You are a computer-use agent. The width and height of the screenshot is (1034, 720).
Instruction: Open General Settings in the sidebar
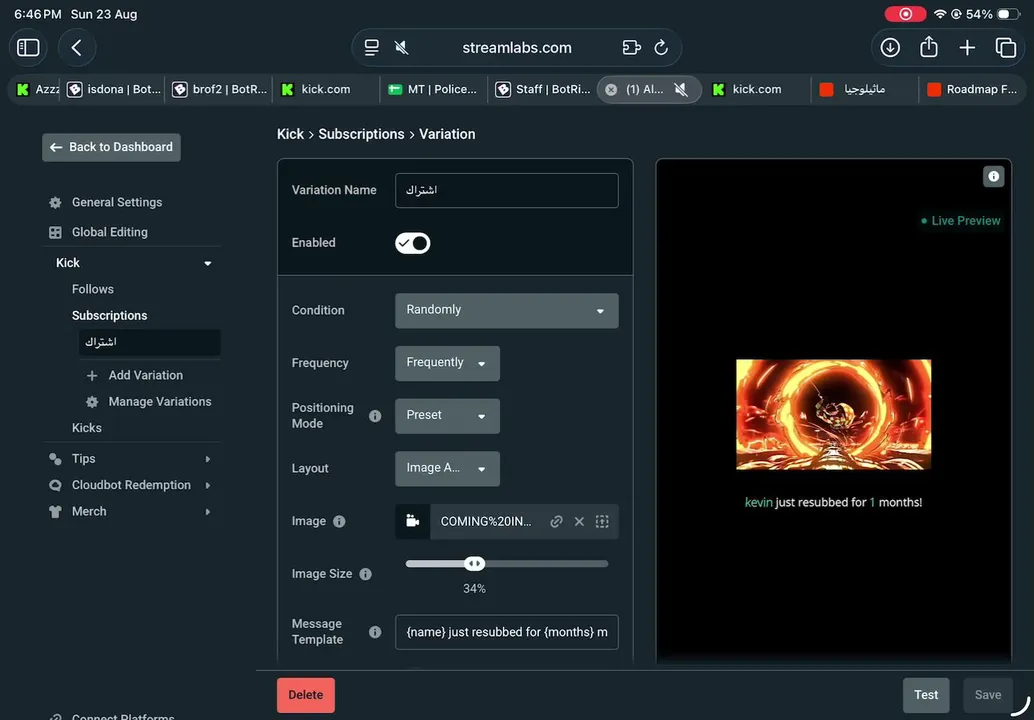(x=117, y=202)
